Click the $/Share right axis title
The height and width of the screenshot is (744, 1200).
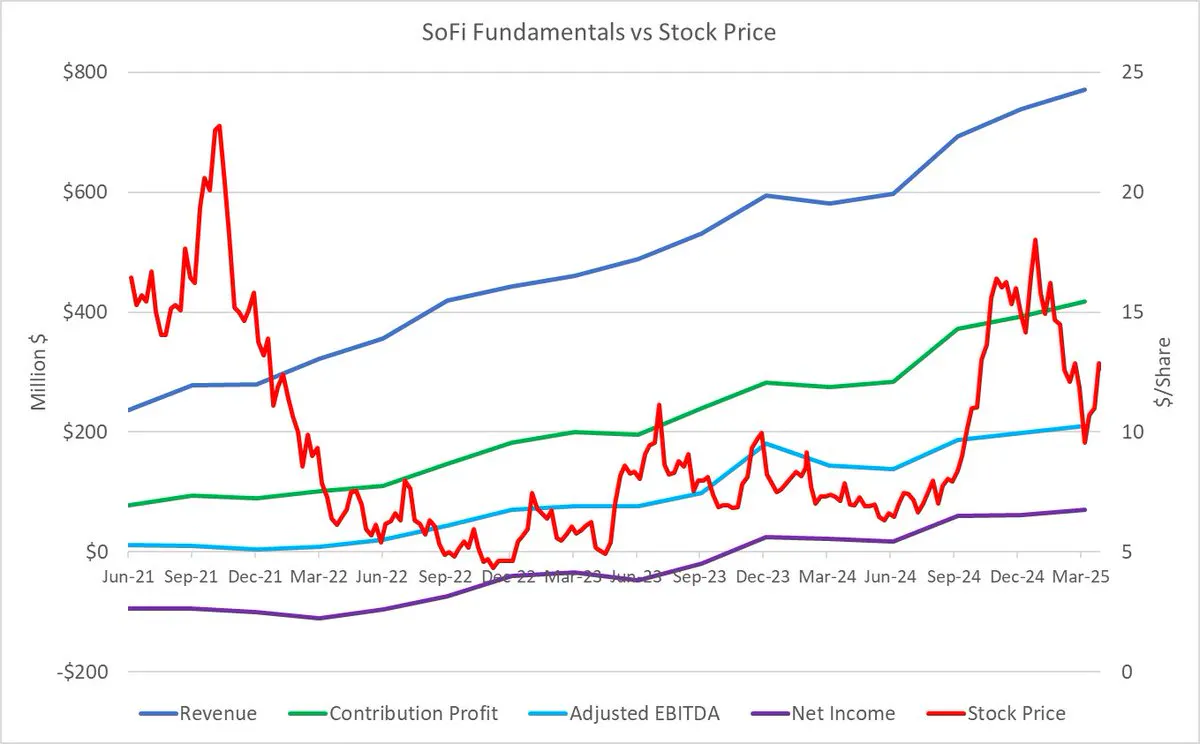coord(1162,372)
